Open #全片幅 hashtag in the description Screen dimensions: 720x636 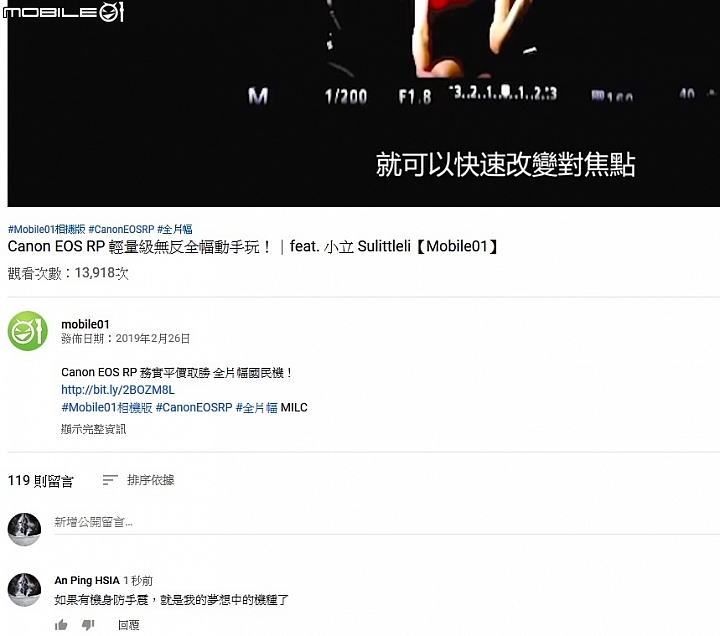257,407
